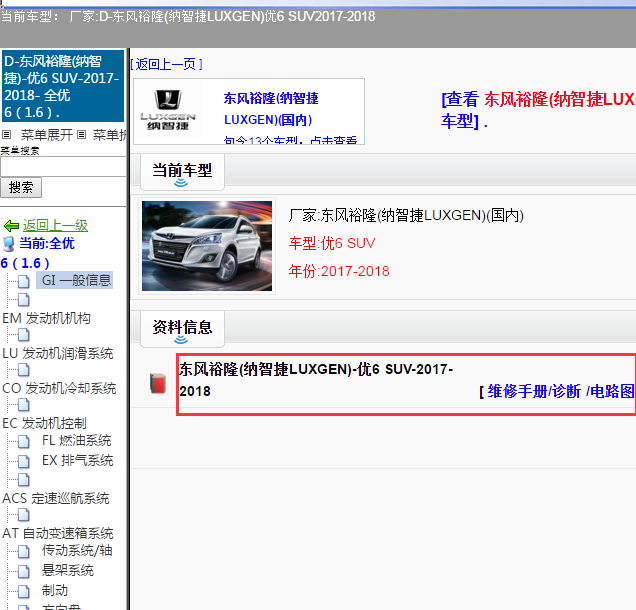636x610 pixels.
Task: Open LU 发动机润滑系统 section
Action: coord(58,353)
